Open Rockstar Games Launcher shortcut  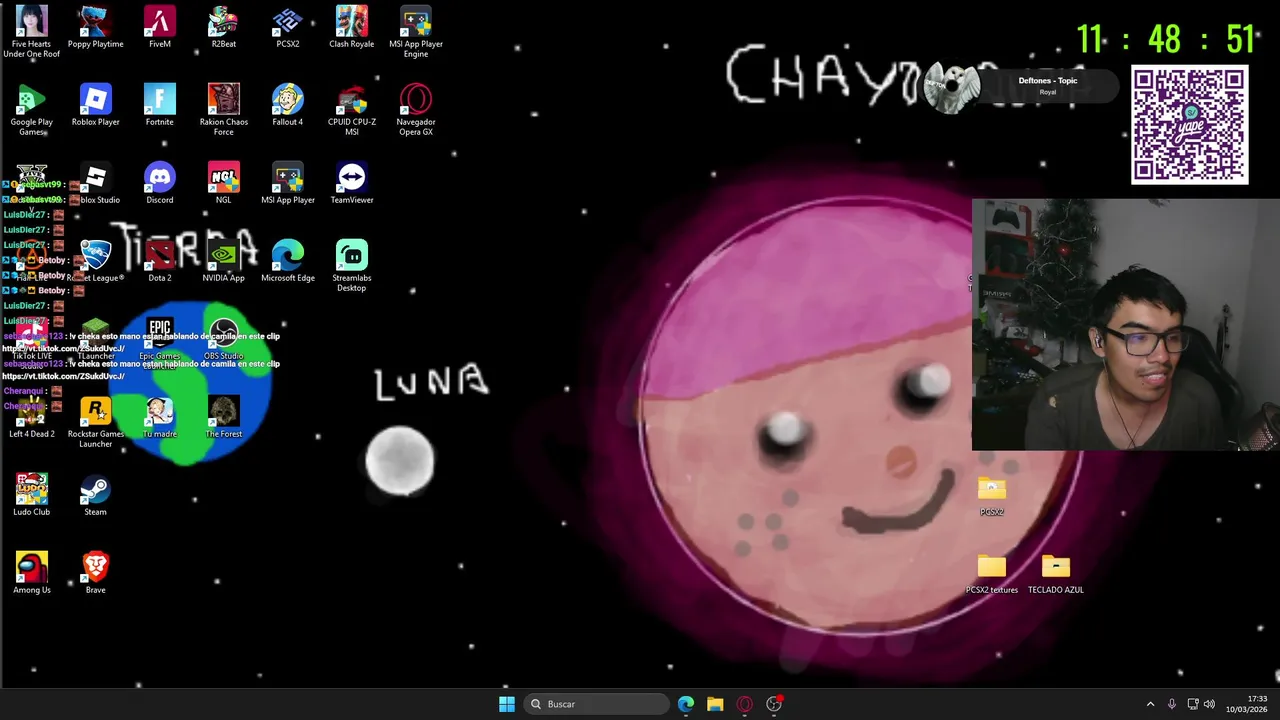[x=96, y=422]
